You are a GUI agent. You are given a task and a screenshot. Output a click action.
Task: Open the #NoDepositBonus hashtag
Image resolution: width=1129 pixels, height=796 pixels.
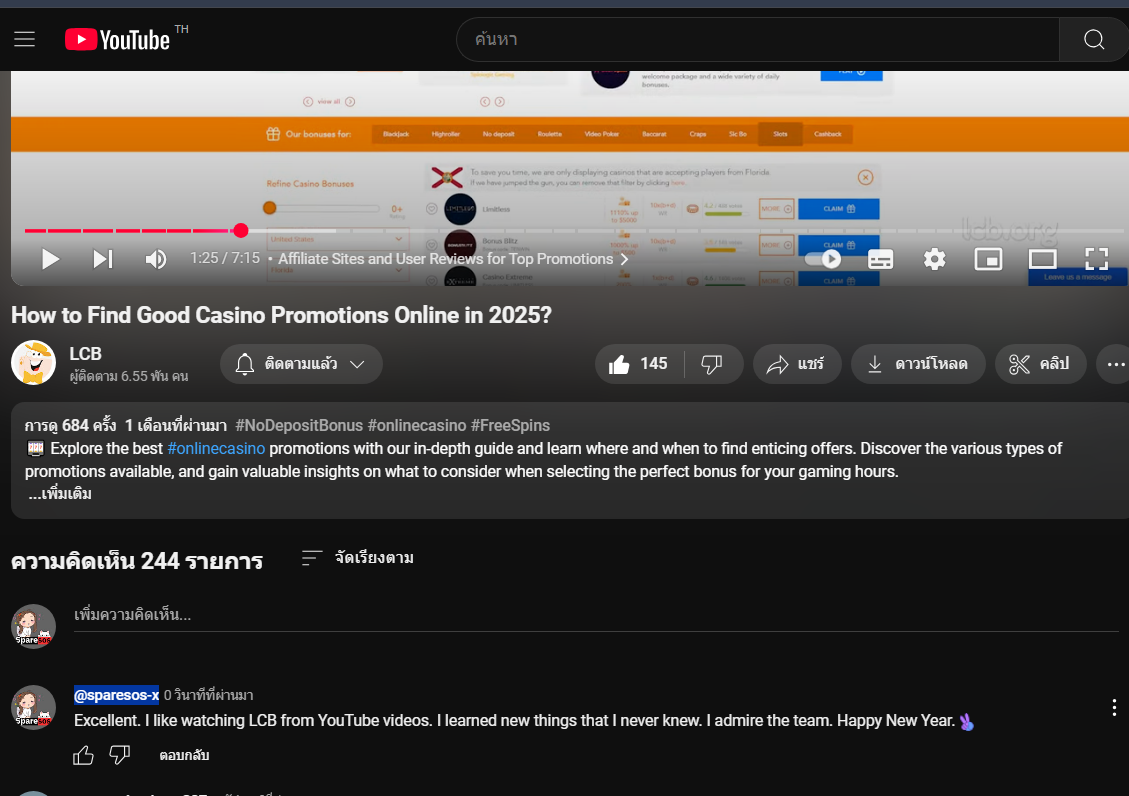click(x=299, y=425)
